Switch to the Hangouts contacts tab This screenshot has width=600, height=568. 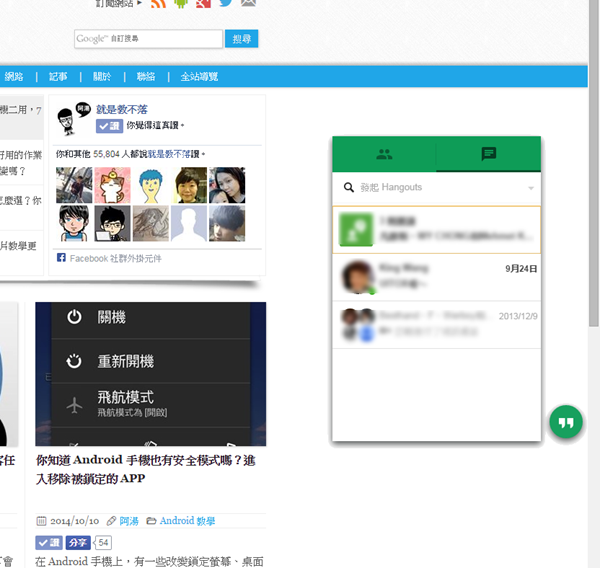384,154
